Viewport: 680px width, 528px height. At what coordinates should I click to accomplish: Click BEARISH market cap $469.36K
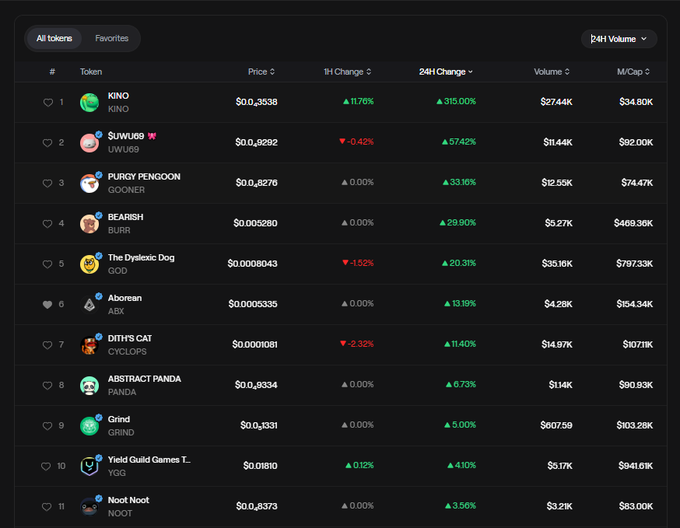tap(633, 223)
